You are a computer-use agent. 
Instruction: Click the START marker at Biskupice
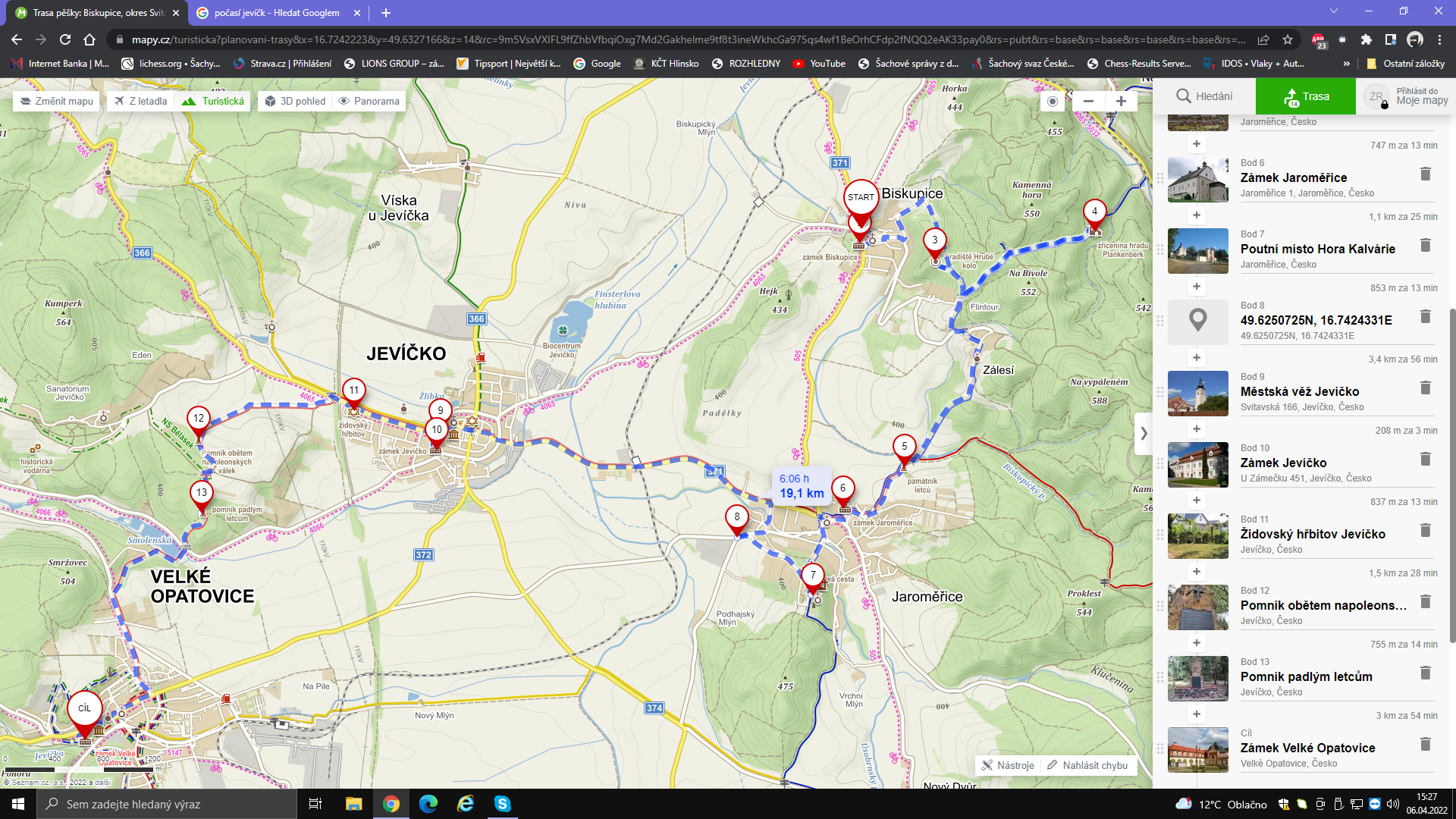(x=861, y=197)
